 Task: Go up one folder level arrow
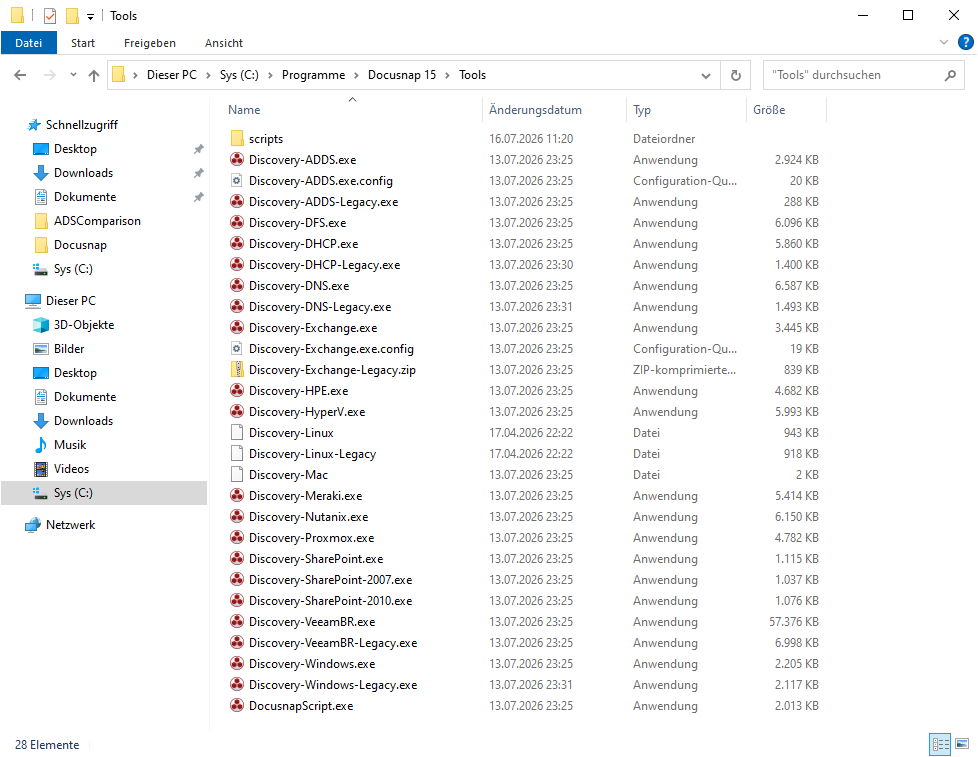(94, 75)
